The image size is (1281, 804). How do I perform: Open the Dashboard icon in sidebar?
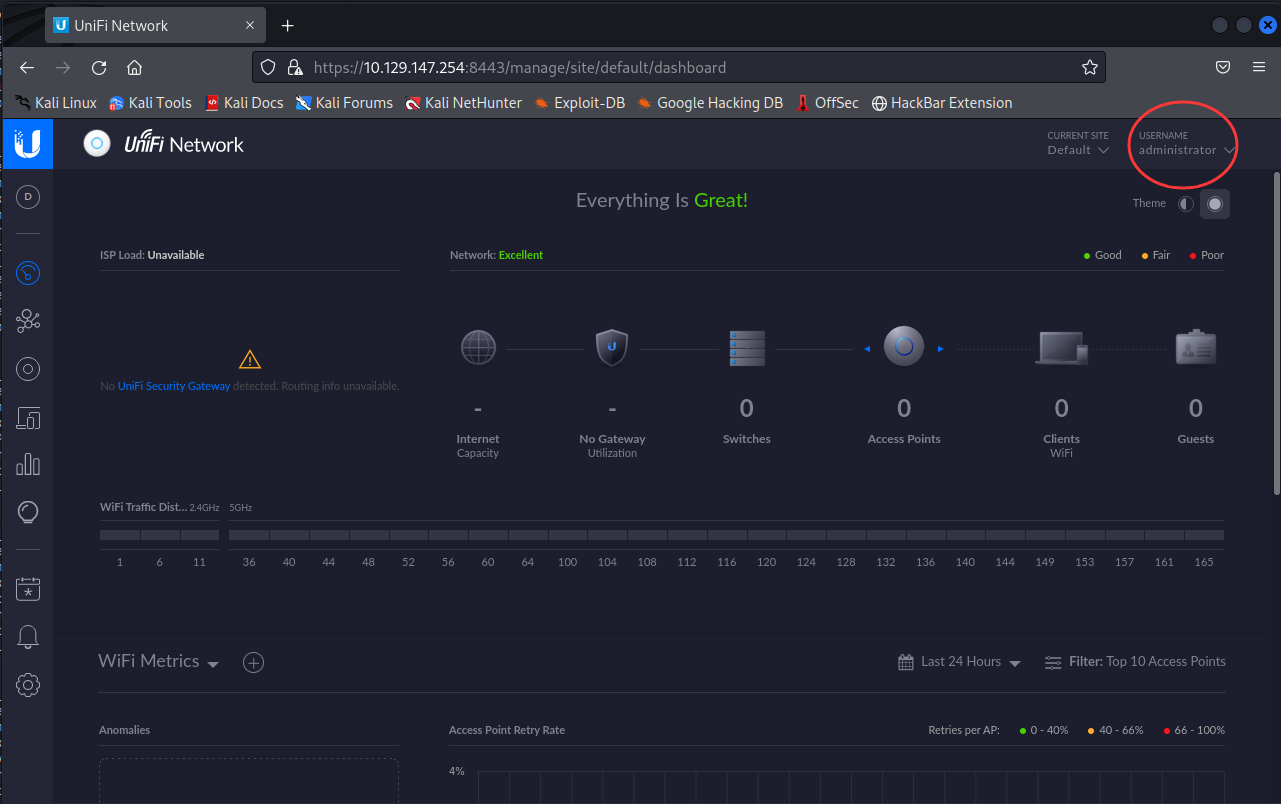(28, 272)
